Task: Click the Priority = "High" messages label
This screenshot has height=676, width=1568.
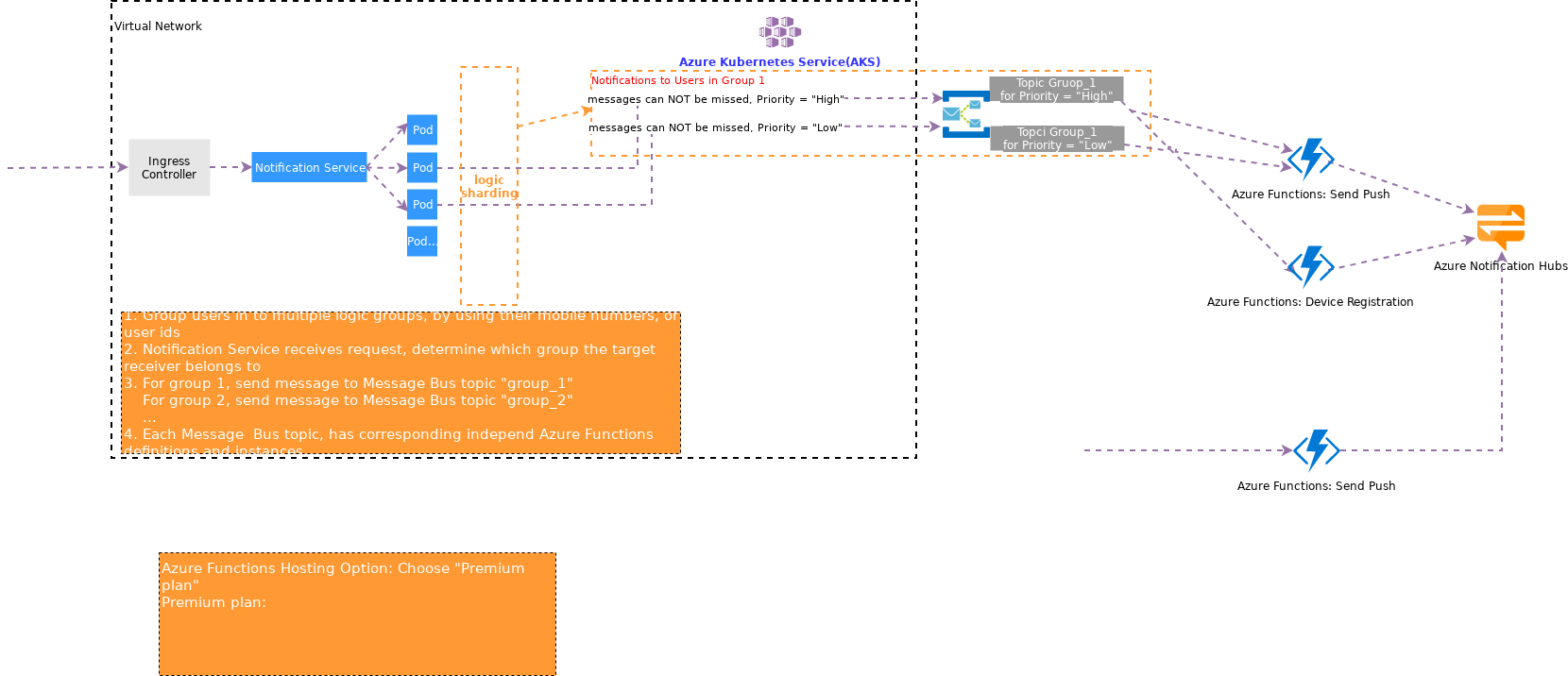Action: pyautogui.click(x=716, y=99)
